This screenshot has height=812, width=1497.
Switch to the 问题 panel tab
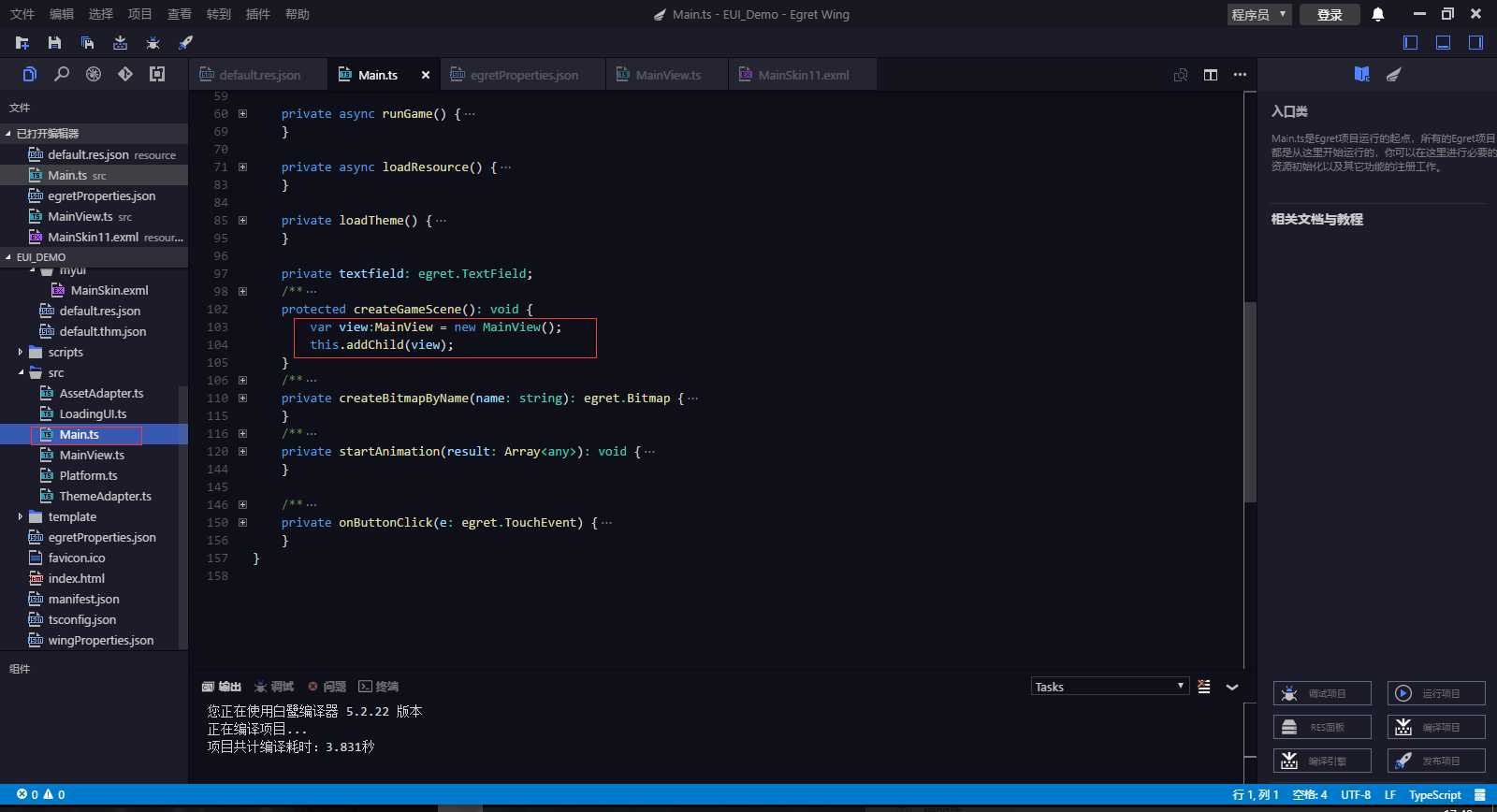pyautogui.click(x=327, y=687)
